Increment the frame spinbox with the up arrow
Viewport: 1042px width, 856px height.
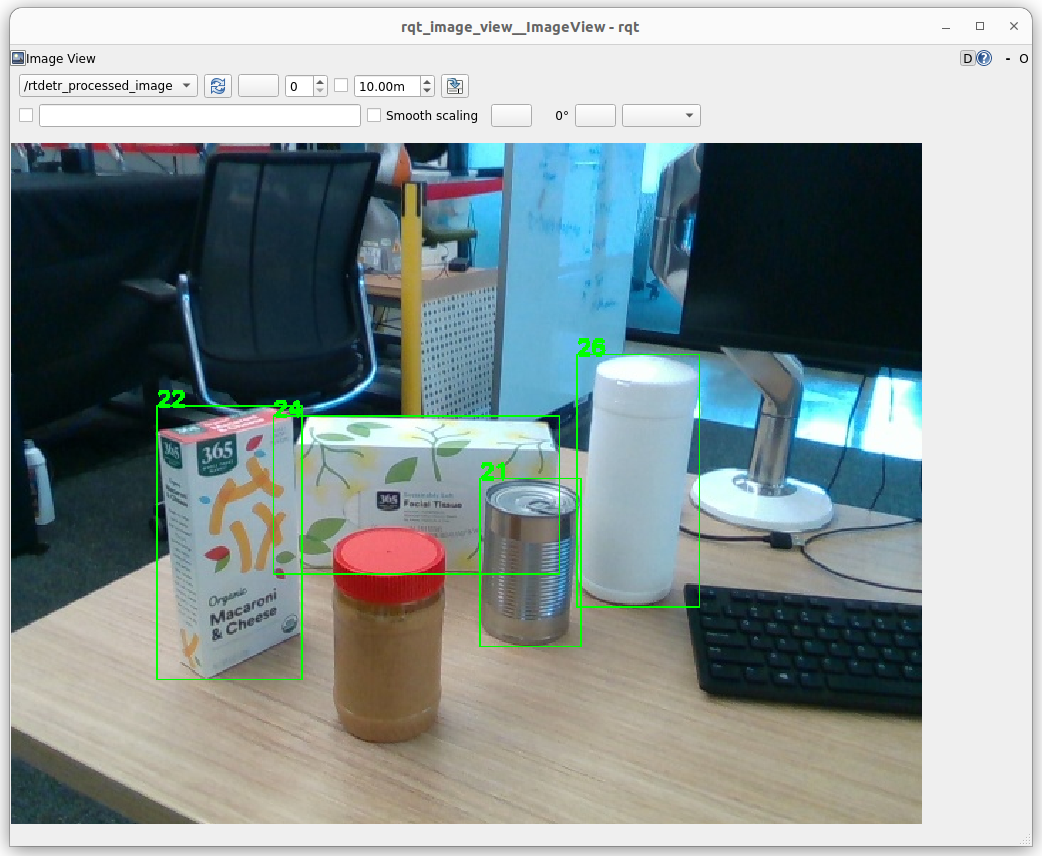click(x=321, y=81)
